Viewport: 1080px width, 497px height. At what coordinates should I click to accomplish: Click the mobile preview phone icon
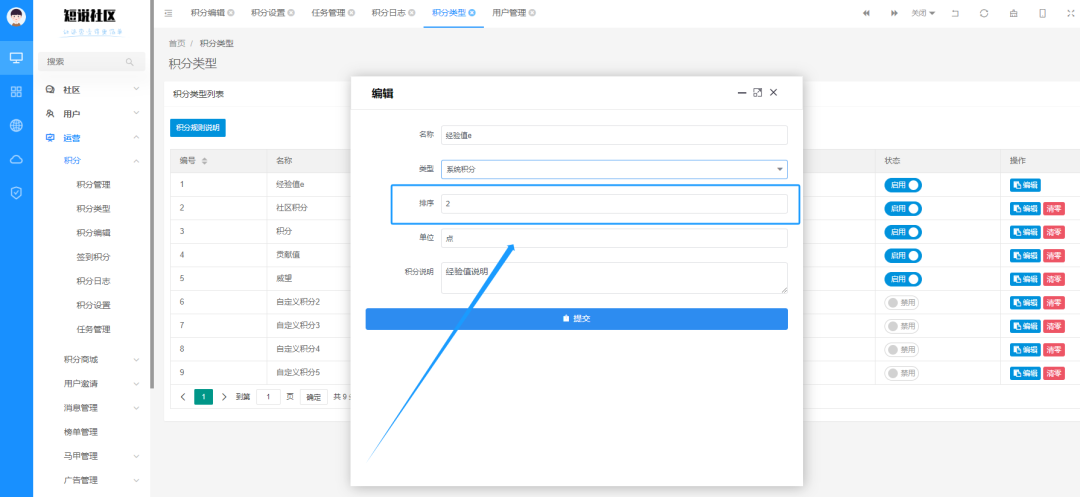click(1043, 13)
